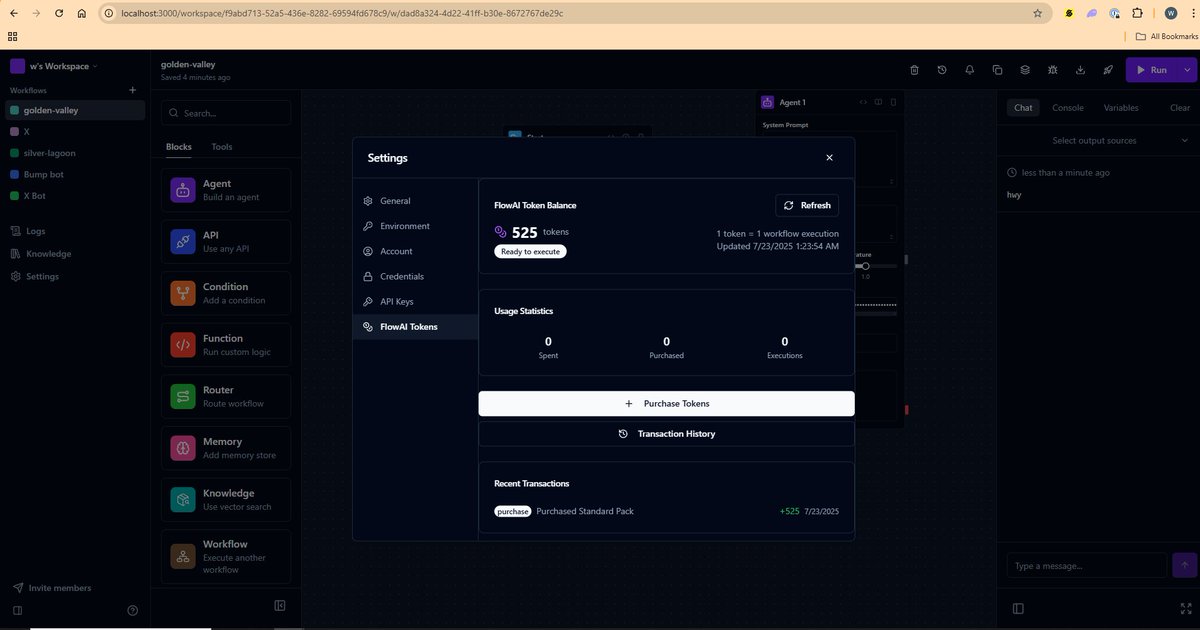Click the Agent block robot icon

click(183, 190)
